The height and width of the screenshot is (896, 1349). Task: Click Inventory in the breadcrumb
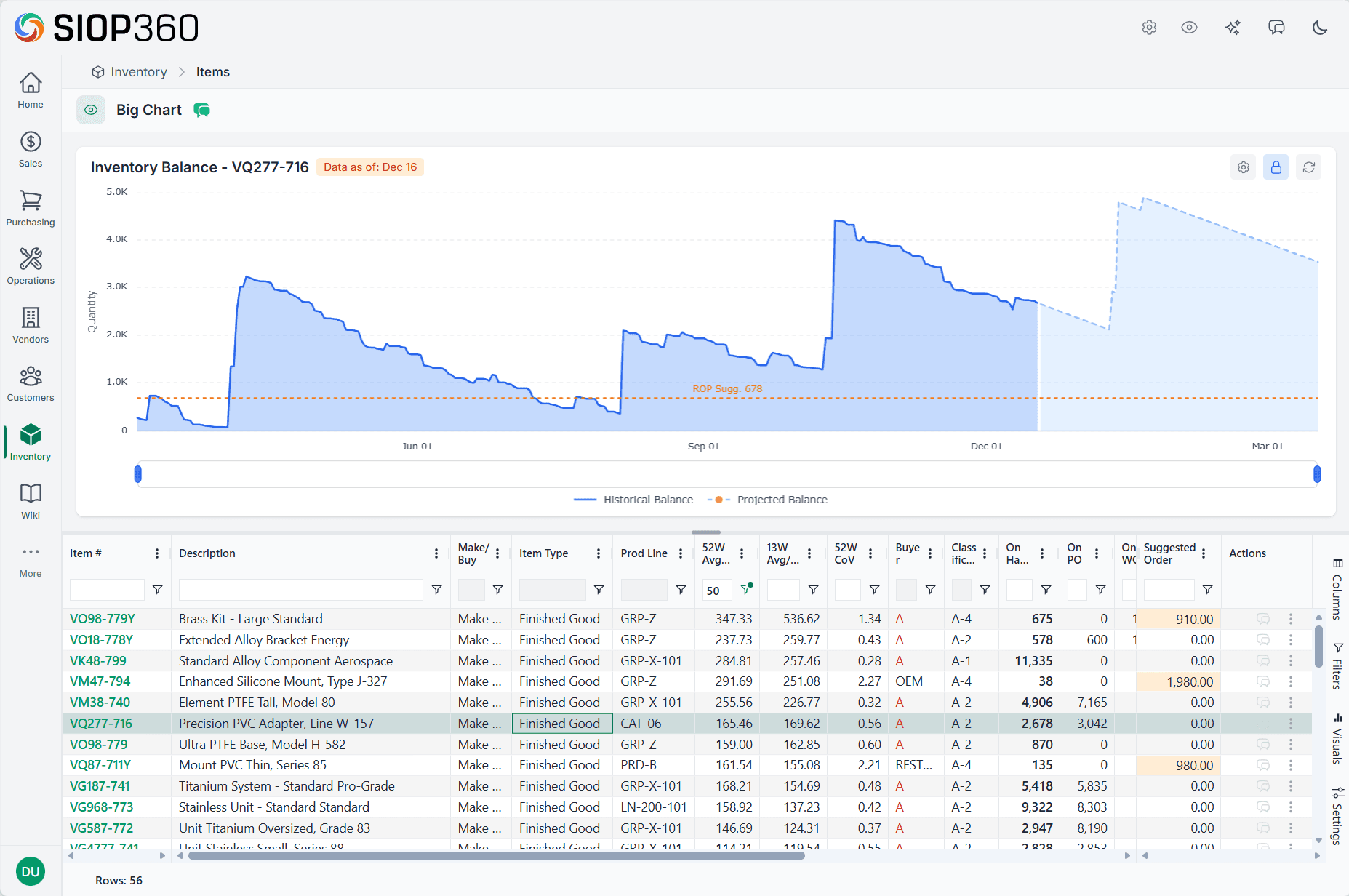[138, 72]
